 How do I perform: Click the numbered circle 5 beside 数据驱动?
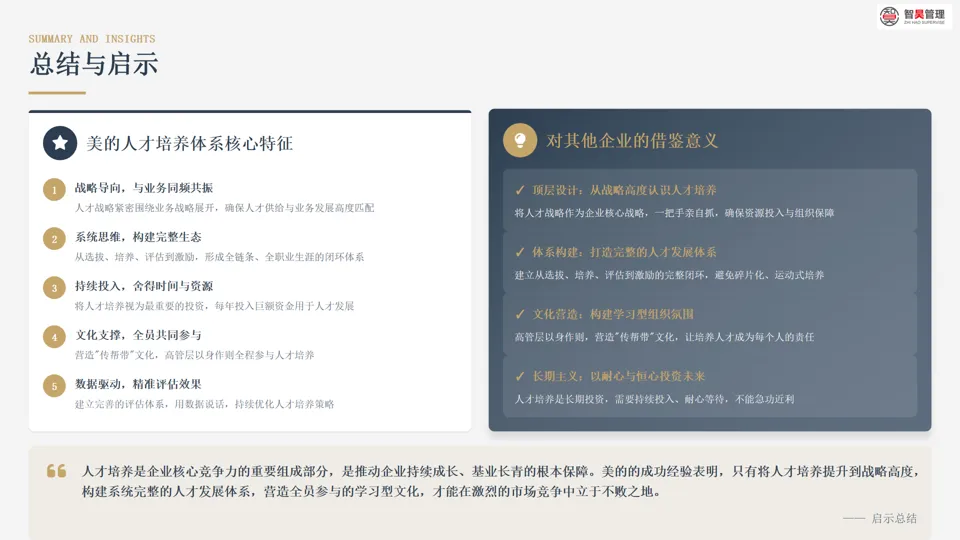[54, 386]
